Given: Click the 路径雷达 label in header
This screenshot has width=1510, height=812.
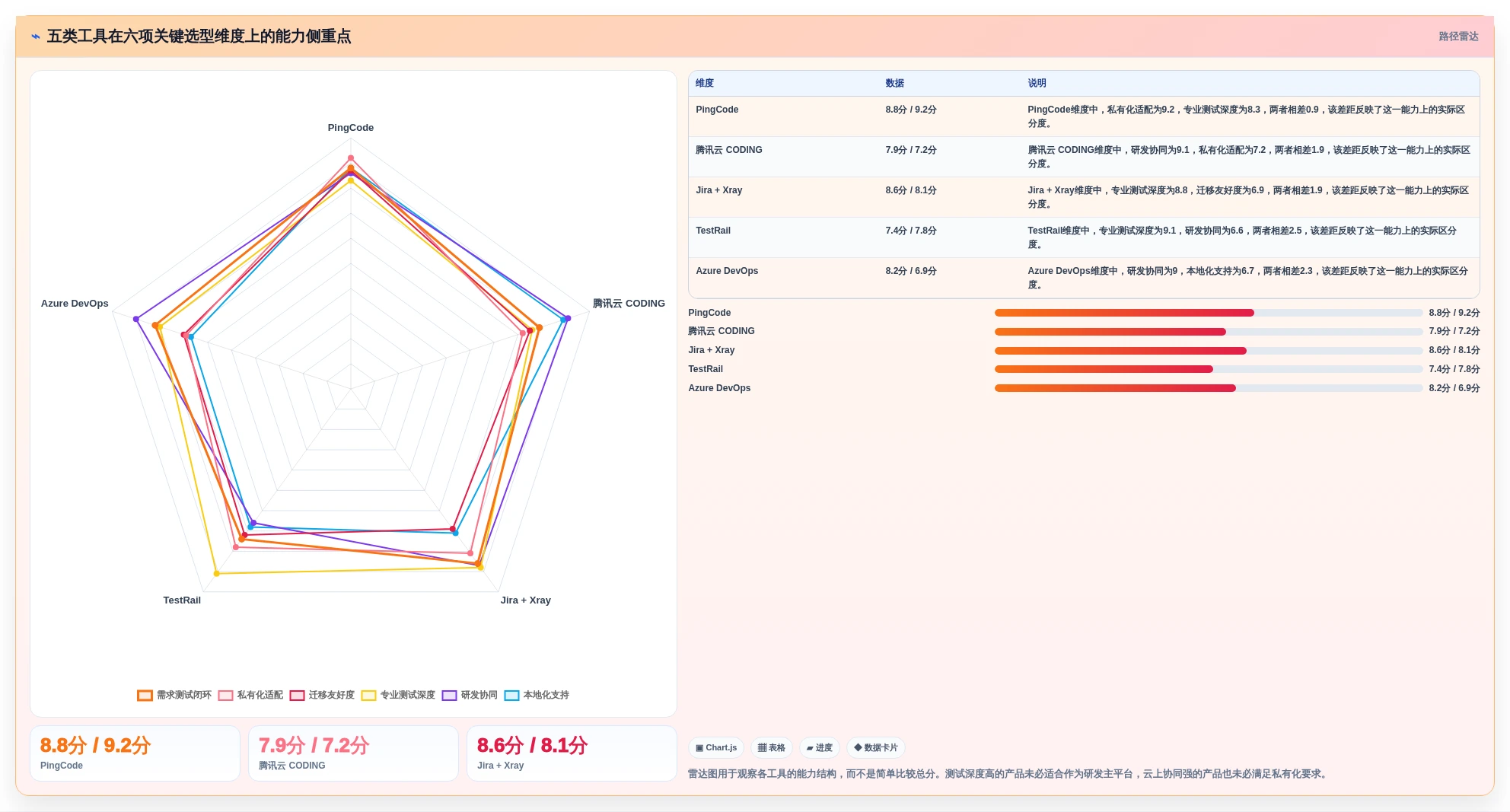Looking at the screenshot, I should click(x=1458, y=37).
